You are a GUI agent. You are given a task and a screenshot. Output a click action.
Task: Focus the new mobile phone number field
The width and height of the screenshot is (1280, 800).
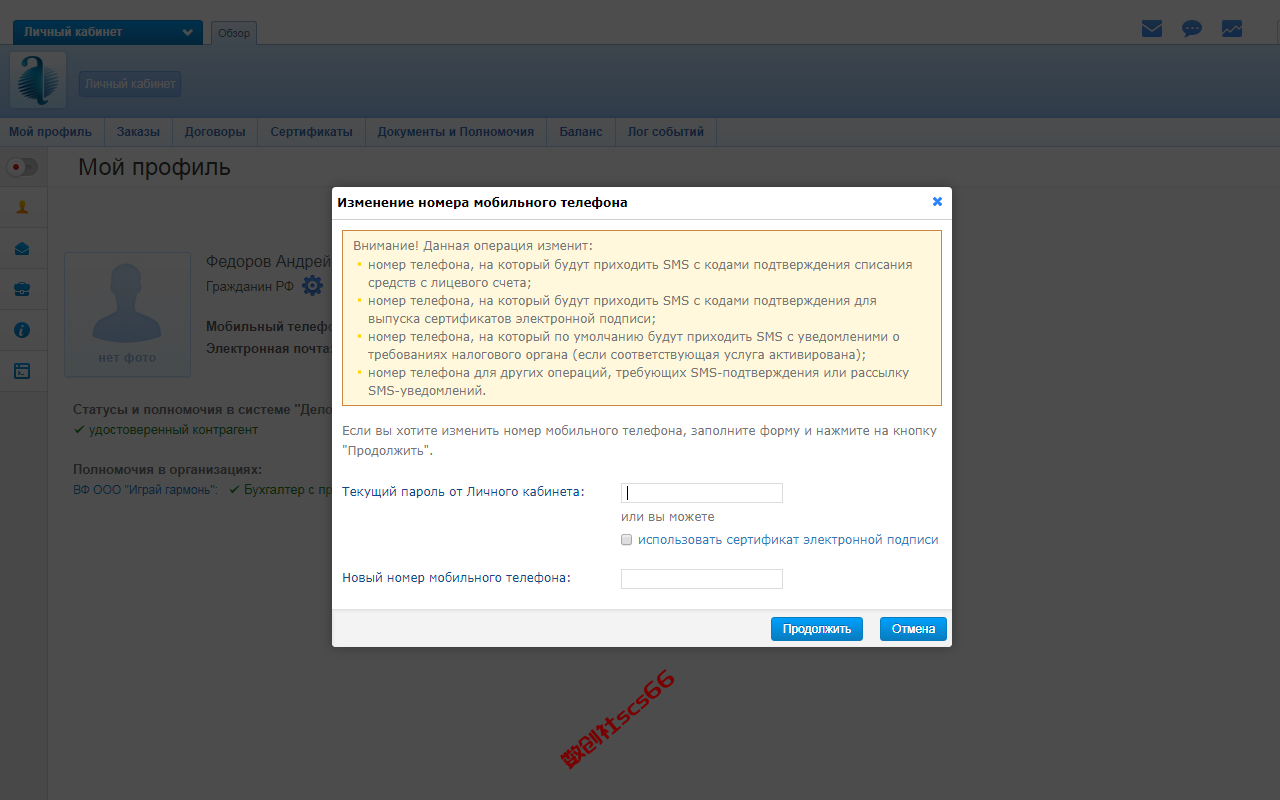click(702, 579)
